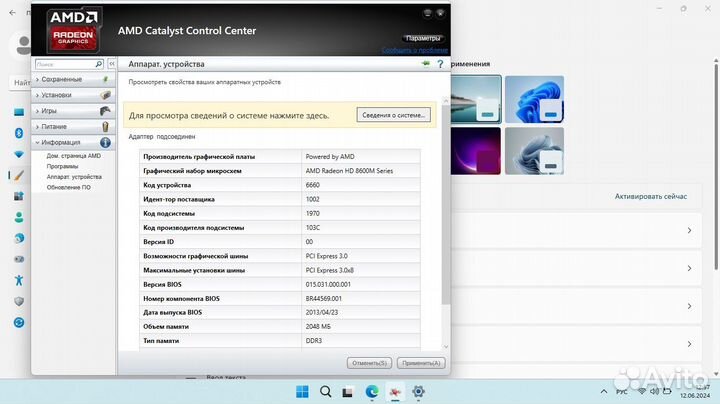Viewport: 720px width, 404px height.
Task: Click Отменить(S) button
Action: pos(369,363)
